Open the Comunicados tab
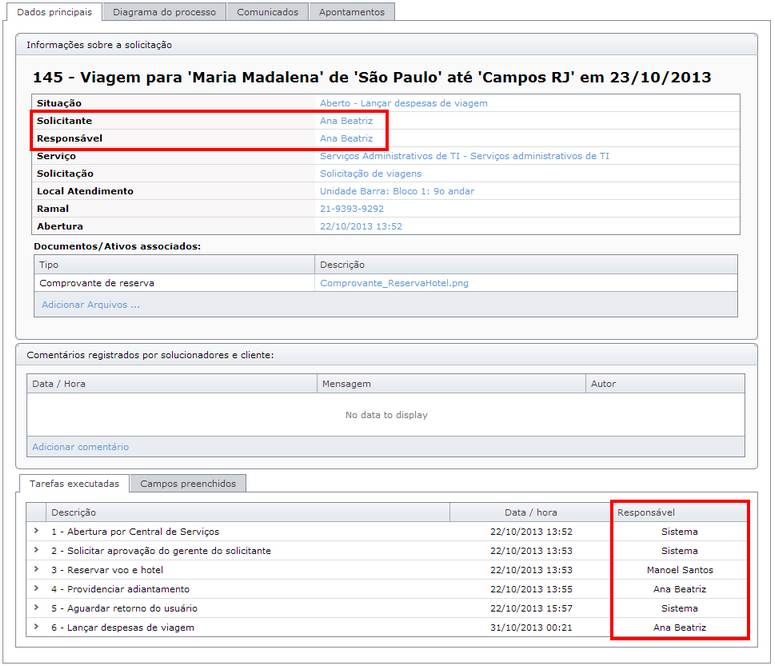 (266, 12)
